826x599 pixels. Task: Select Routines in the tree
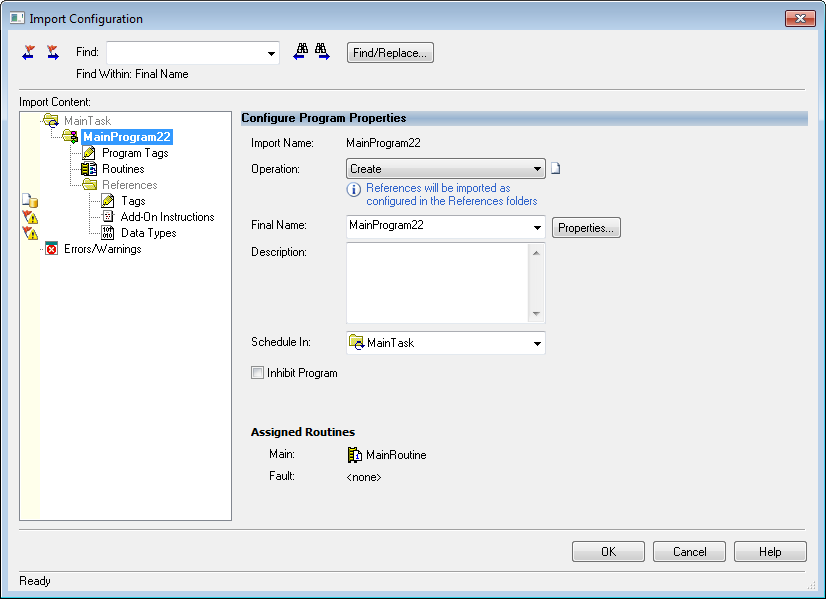tap(123, 169)
